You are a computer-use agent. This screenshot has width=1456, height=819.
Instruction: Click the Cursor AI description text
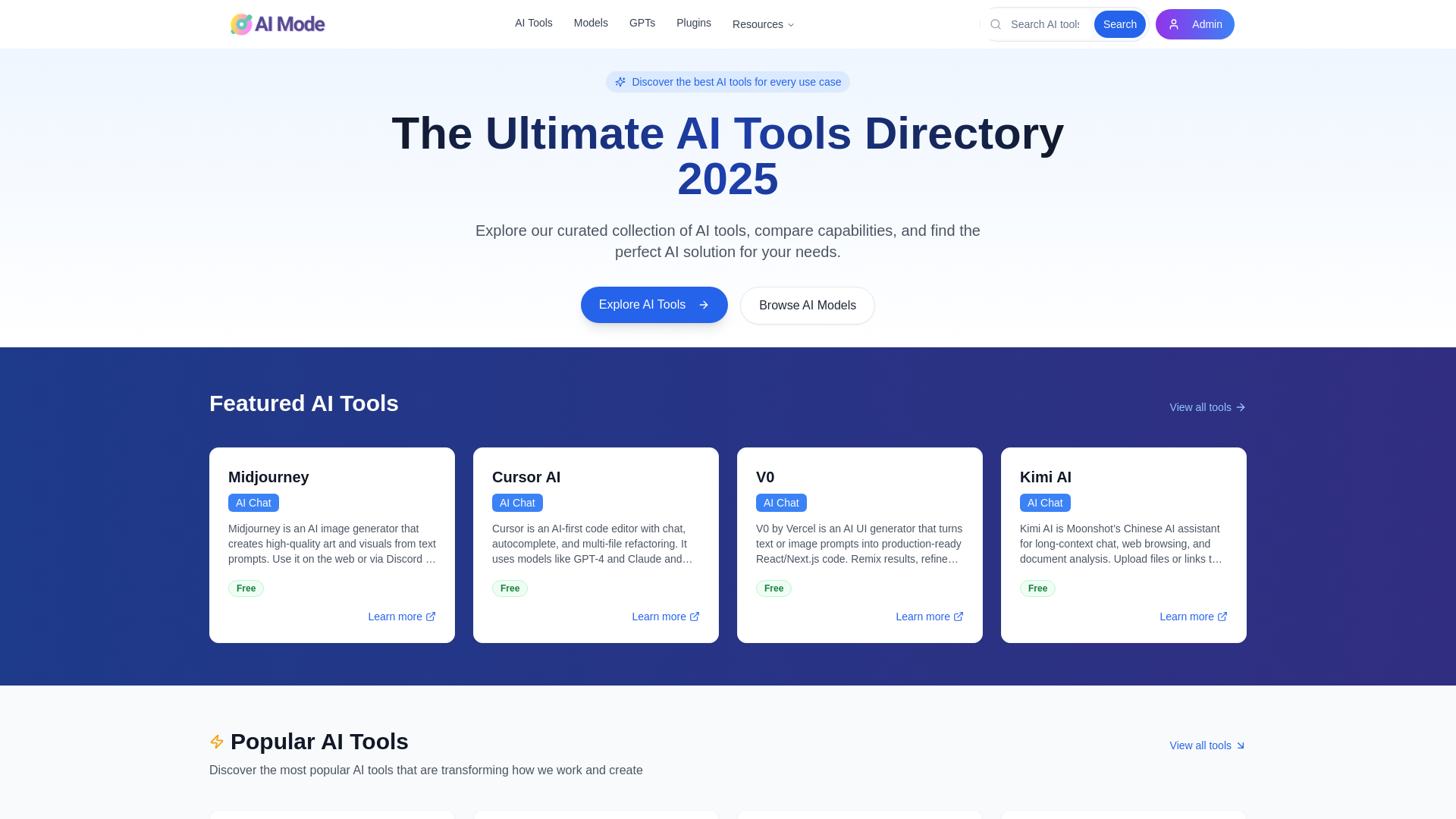596,544
